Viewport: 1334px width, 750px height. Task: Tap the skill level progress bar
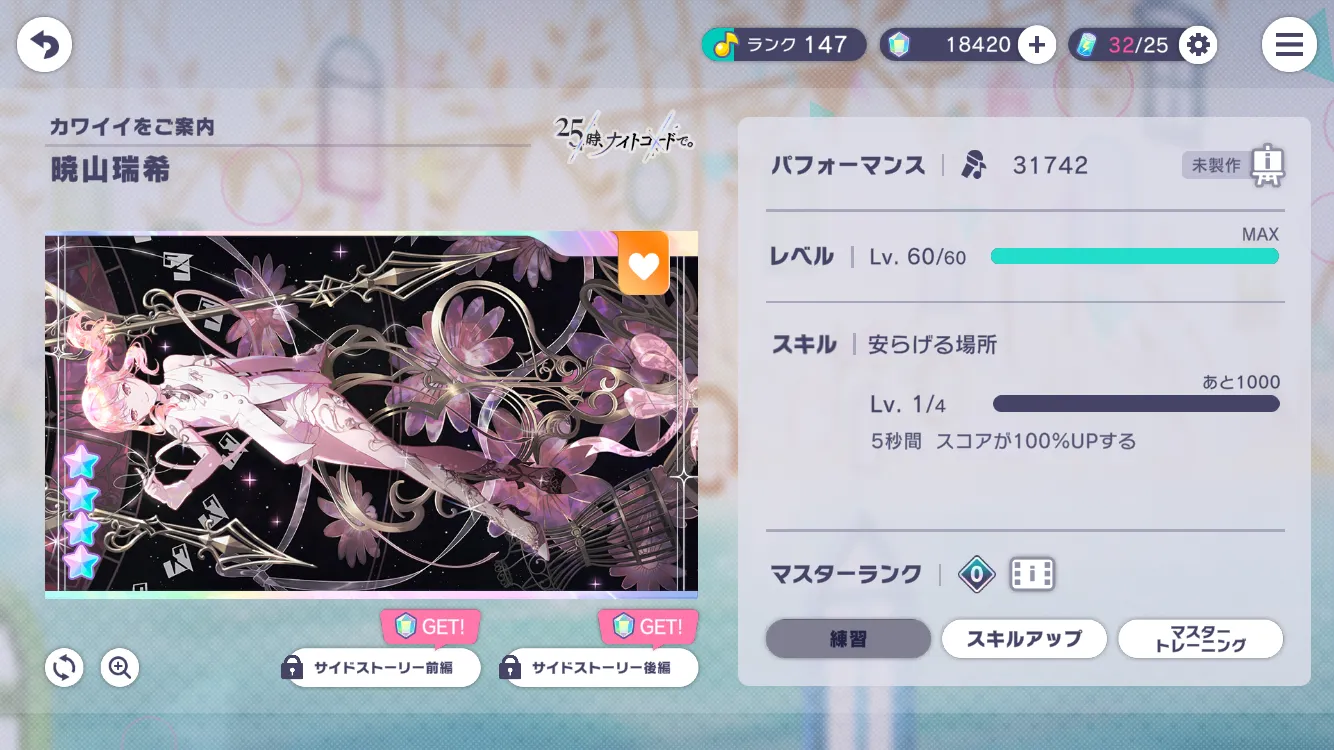1136,404
